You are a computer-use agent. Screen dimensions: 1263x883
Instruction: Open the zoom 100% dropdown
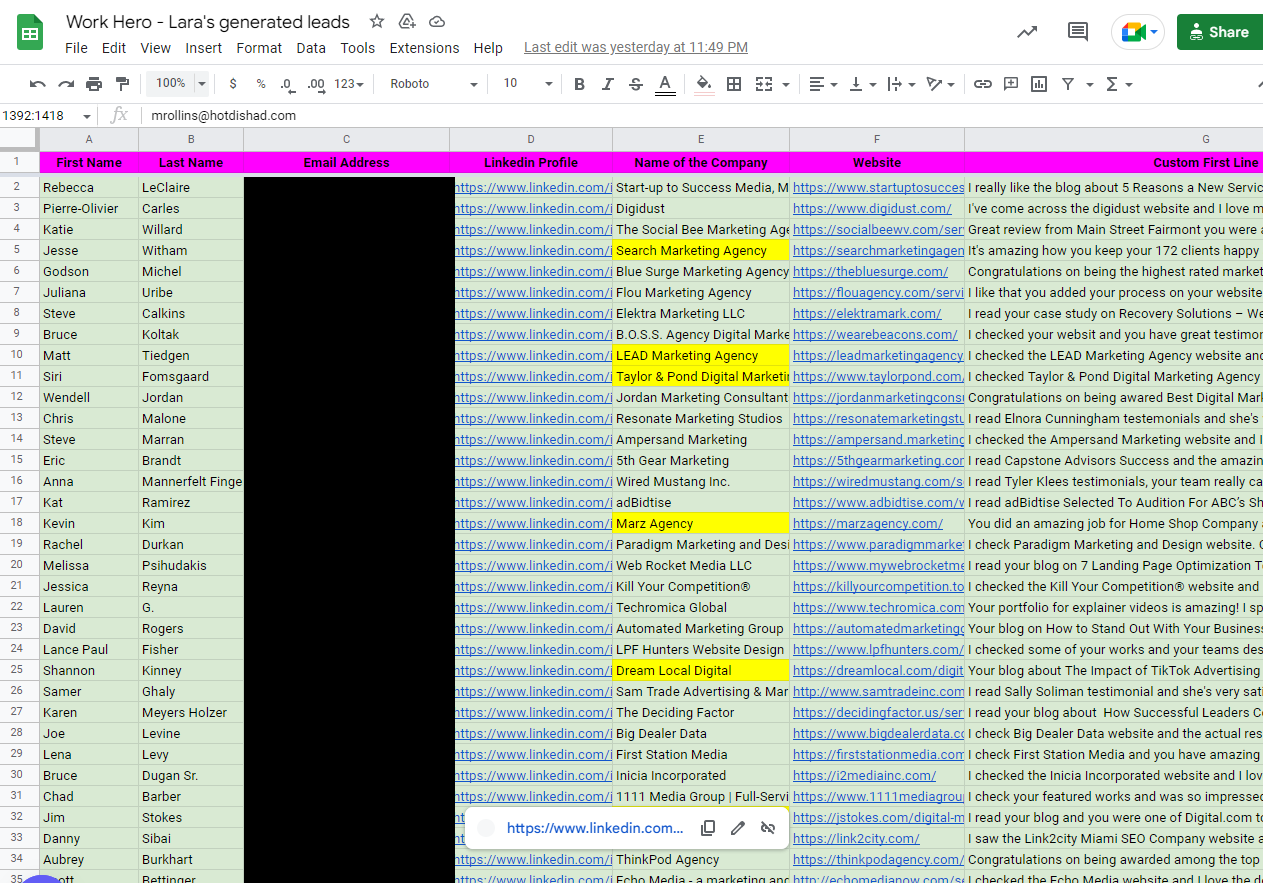[x=178, y=84]
